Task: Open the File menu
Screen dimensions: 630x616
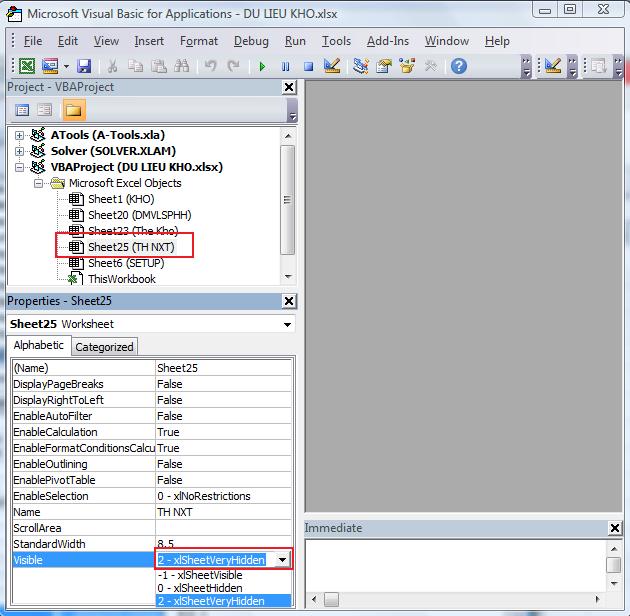Action: 33,41
